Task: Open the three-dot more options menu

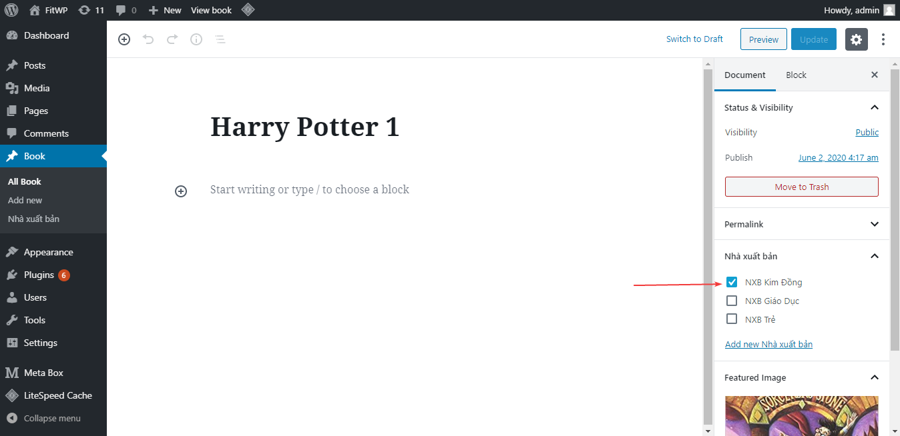Action: 883,39
